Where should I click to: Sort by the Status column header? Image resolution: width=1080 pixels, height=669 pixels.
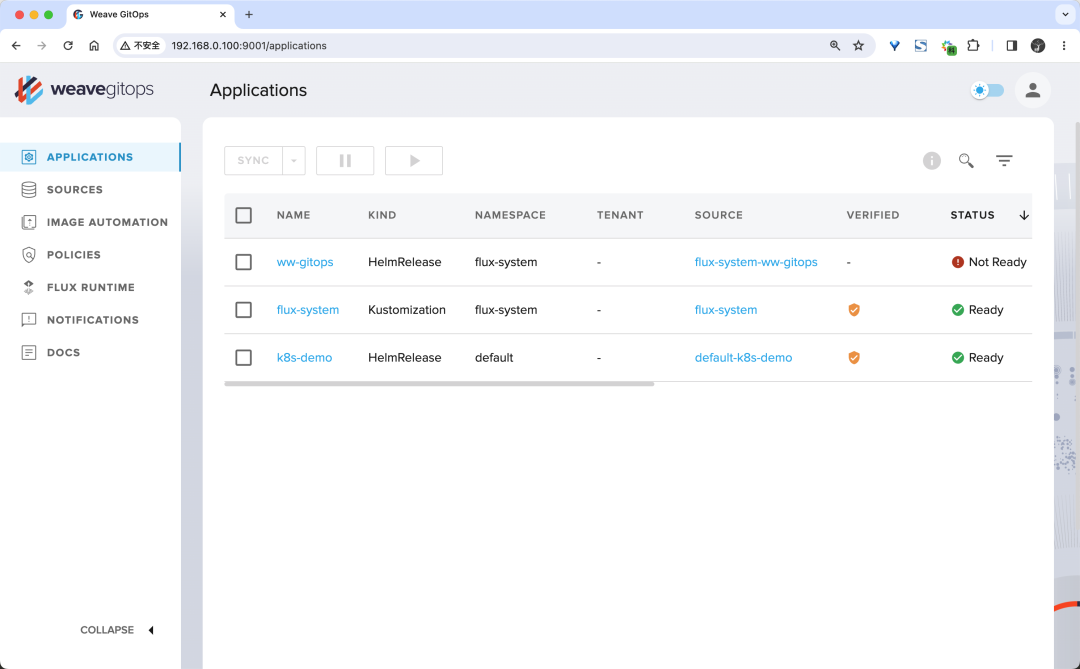tap(973, 215)
